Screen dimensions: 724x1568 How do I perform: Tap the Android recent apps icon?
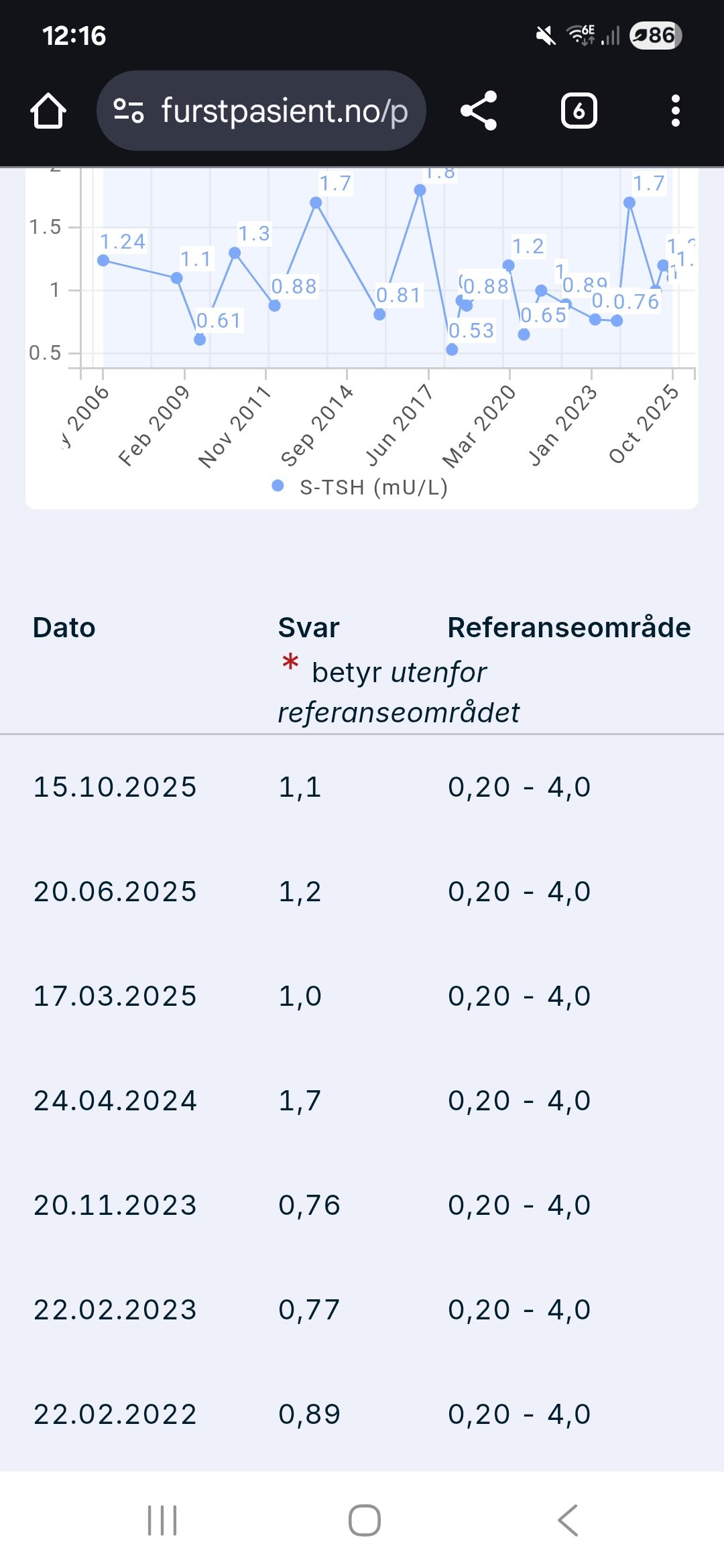(x=162, y=1520)
